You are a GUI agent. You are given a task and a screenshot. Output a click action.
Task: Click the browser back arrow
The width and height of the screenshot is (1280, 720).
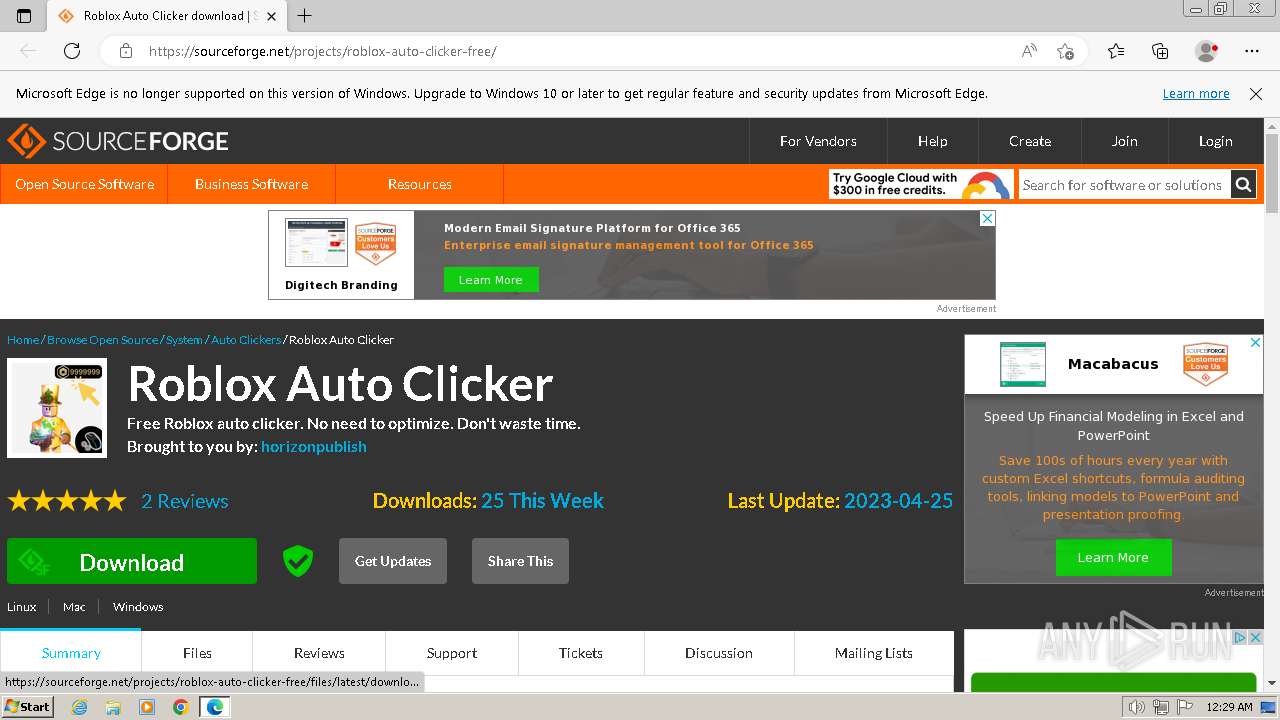pos(28,51)
